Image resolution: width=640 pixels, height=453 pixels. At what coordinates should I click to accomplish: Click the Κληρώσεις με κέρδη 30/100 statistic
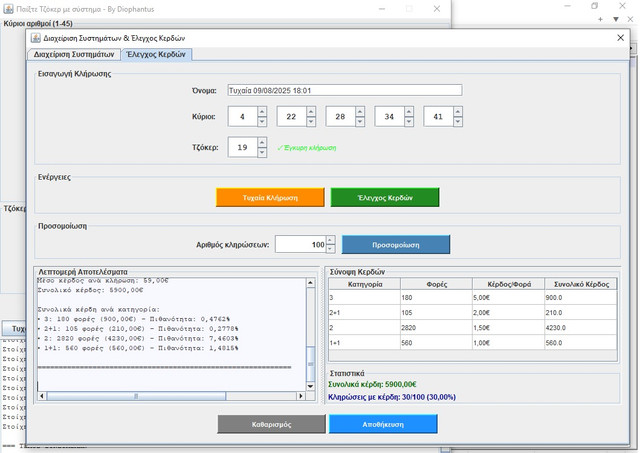pos(392,397)
